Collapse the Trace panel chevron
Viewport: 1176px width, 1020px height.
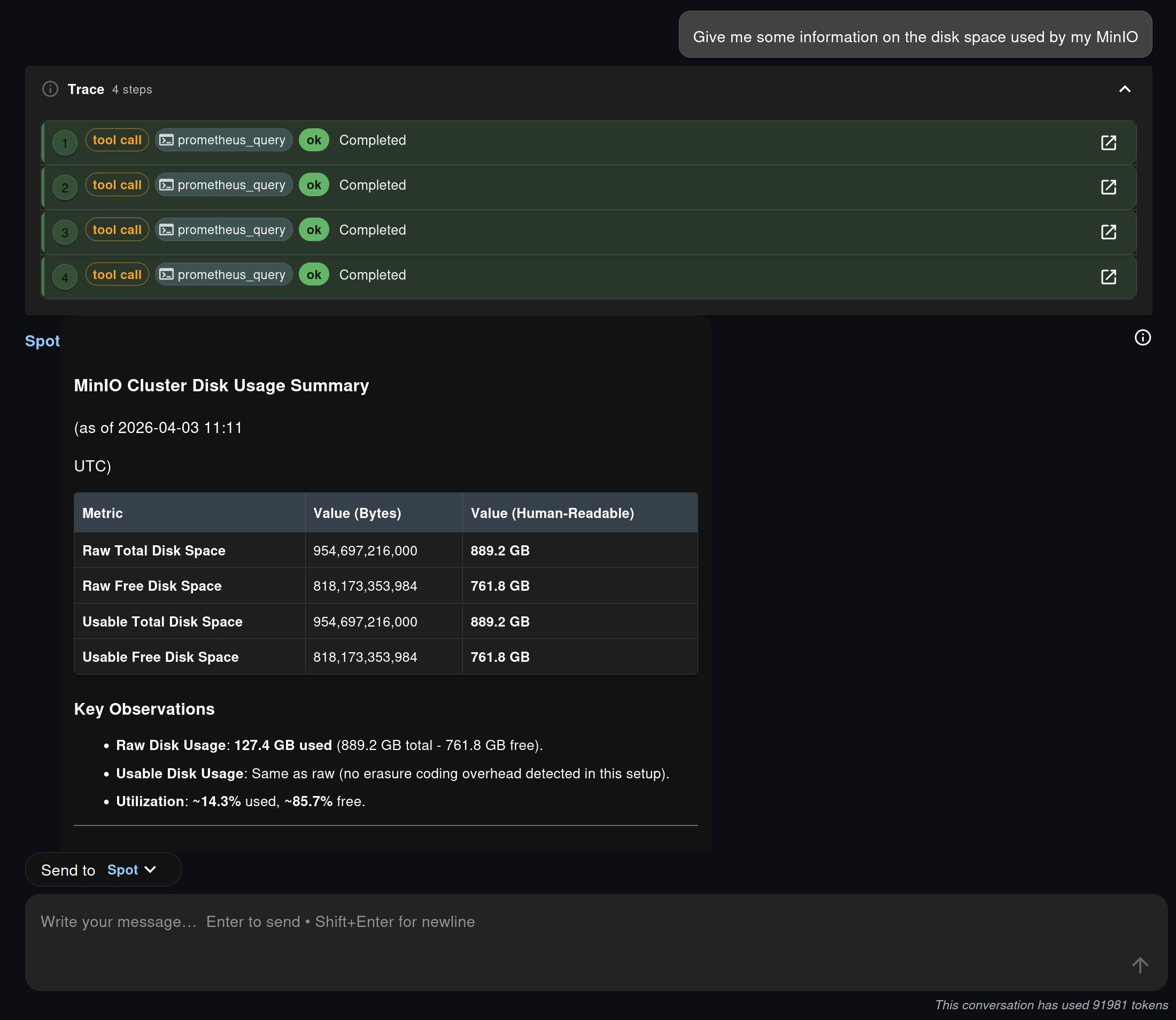point(1125,89)
